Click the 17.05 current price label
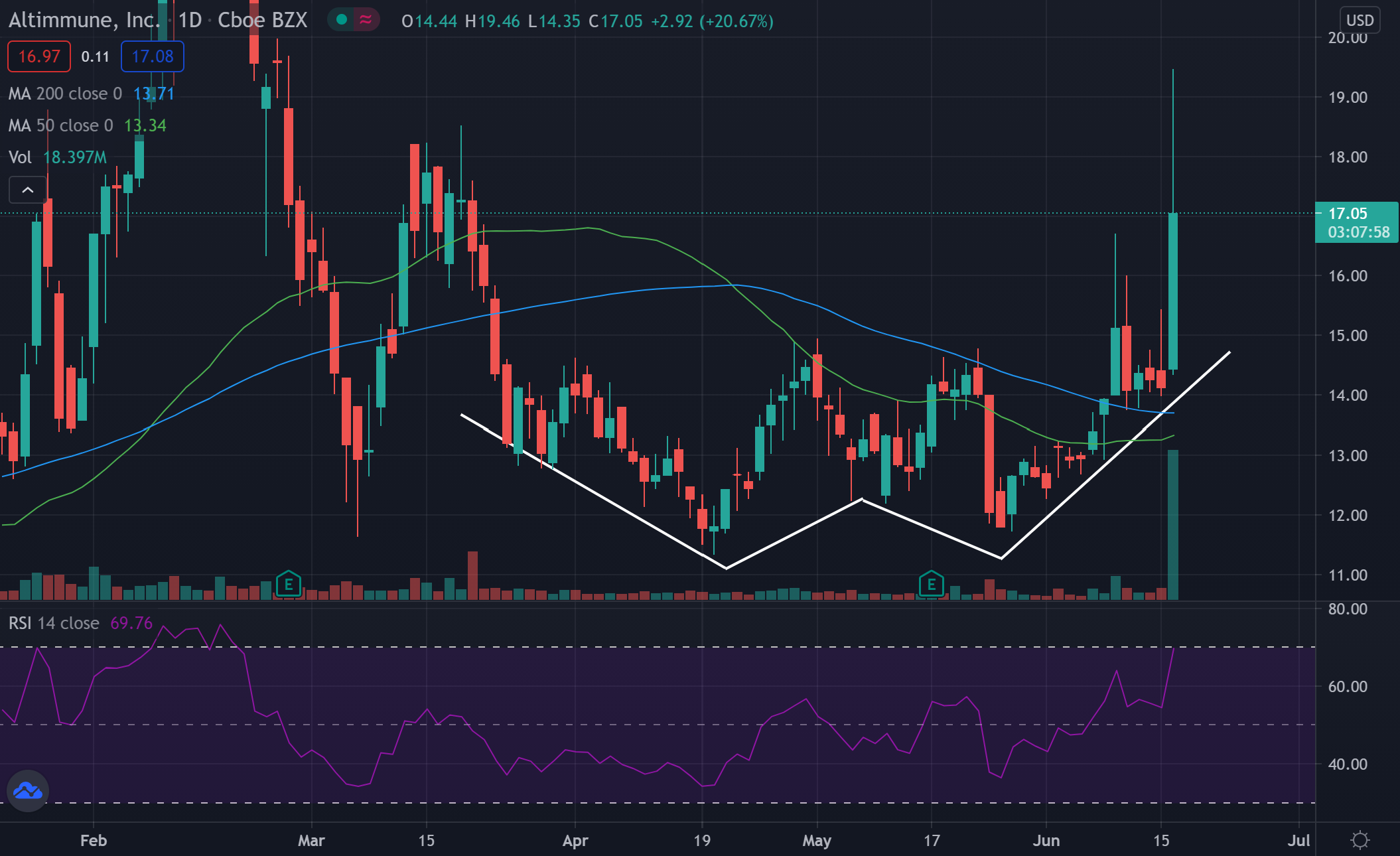This screenshot has height=856, width=1400. 1357,222
